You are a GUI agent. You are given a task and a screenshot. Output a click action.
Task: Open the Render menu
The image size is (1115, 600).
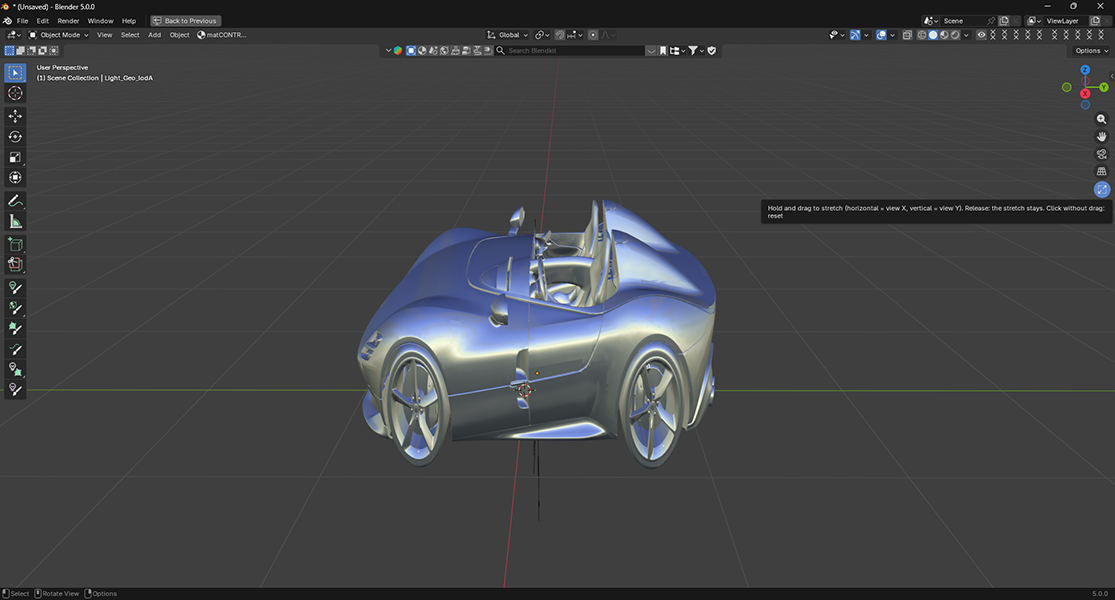point(68,21)
